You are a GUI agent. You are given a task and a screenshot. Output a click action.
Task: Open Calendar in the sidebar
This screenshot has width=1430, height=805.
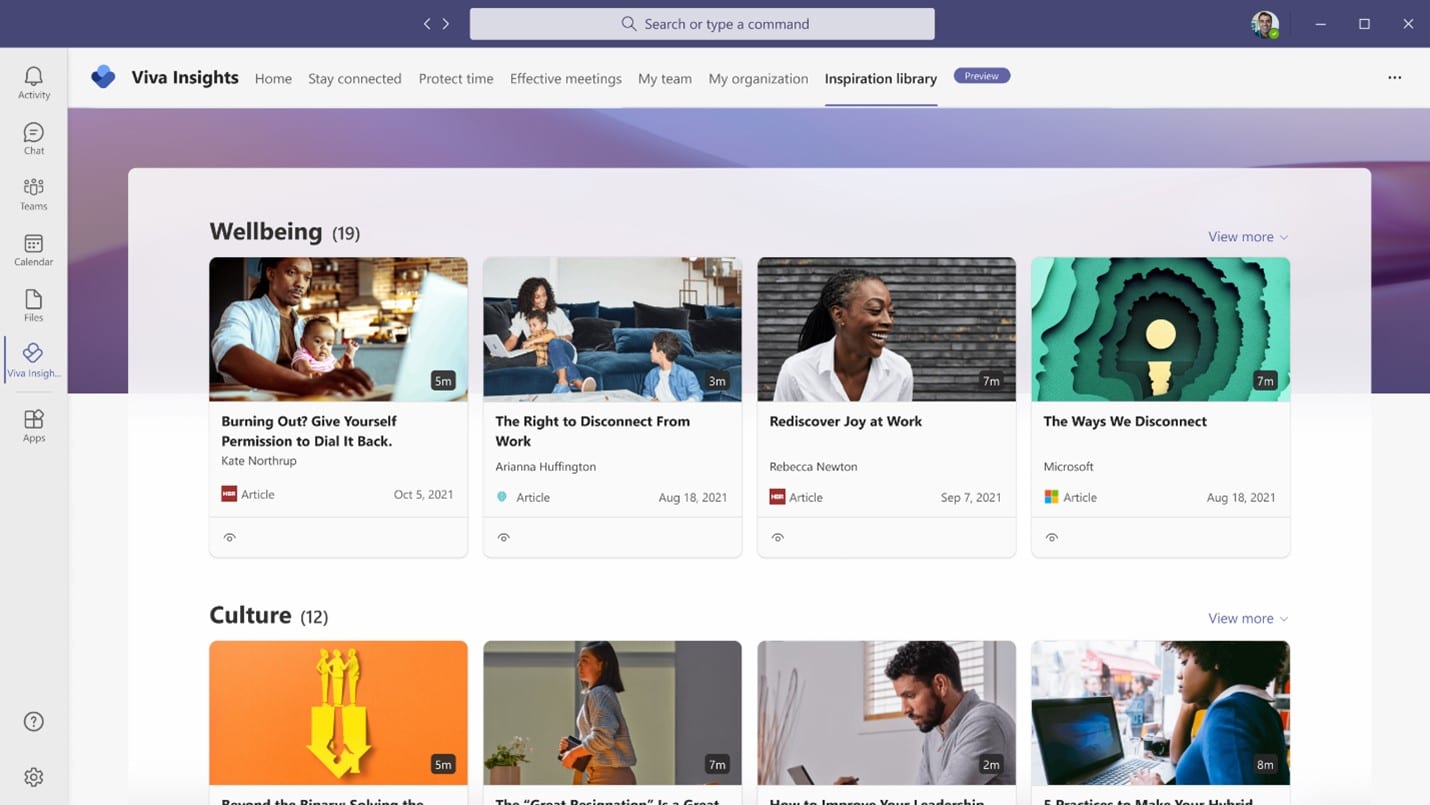34,250
